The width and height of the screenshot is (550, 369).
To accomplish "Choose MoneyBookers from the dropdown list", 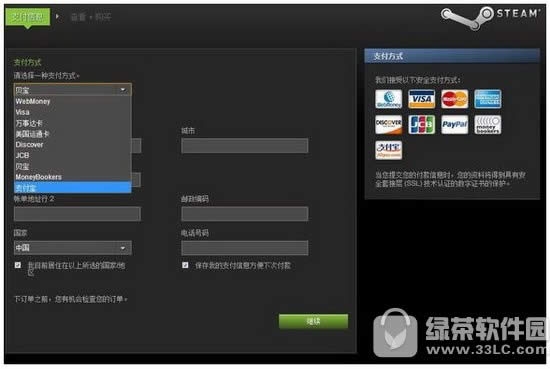I will click(73, 177).
